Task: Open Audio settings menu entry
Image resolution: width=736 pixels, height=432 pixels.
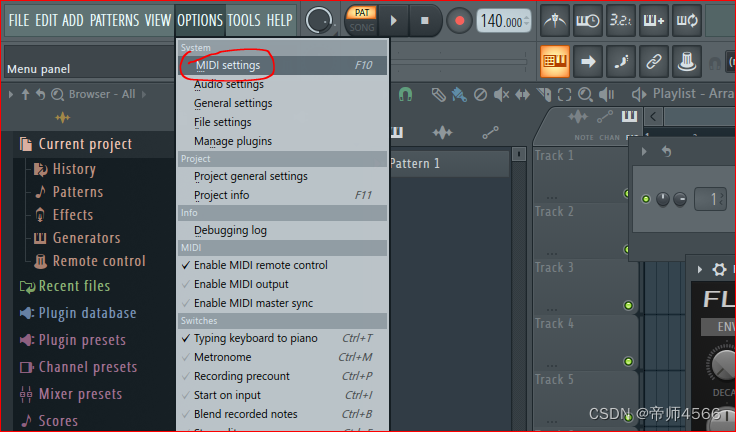Action: click(x=283, y=85)
